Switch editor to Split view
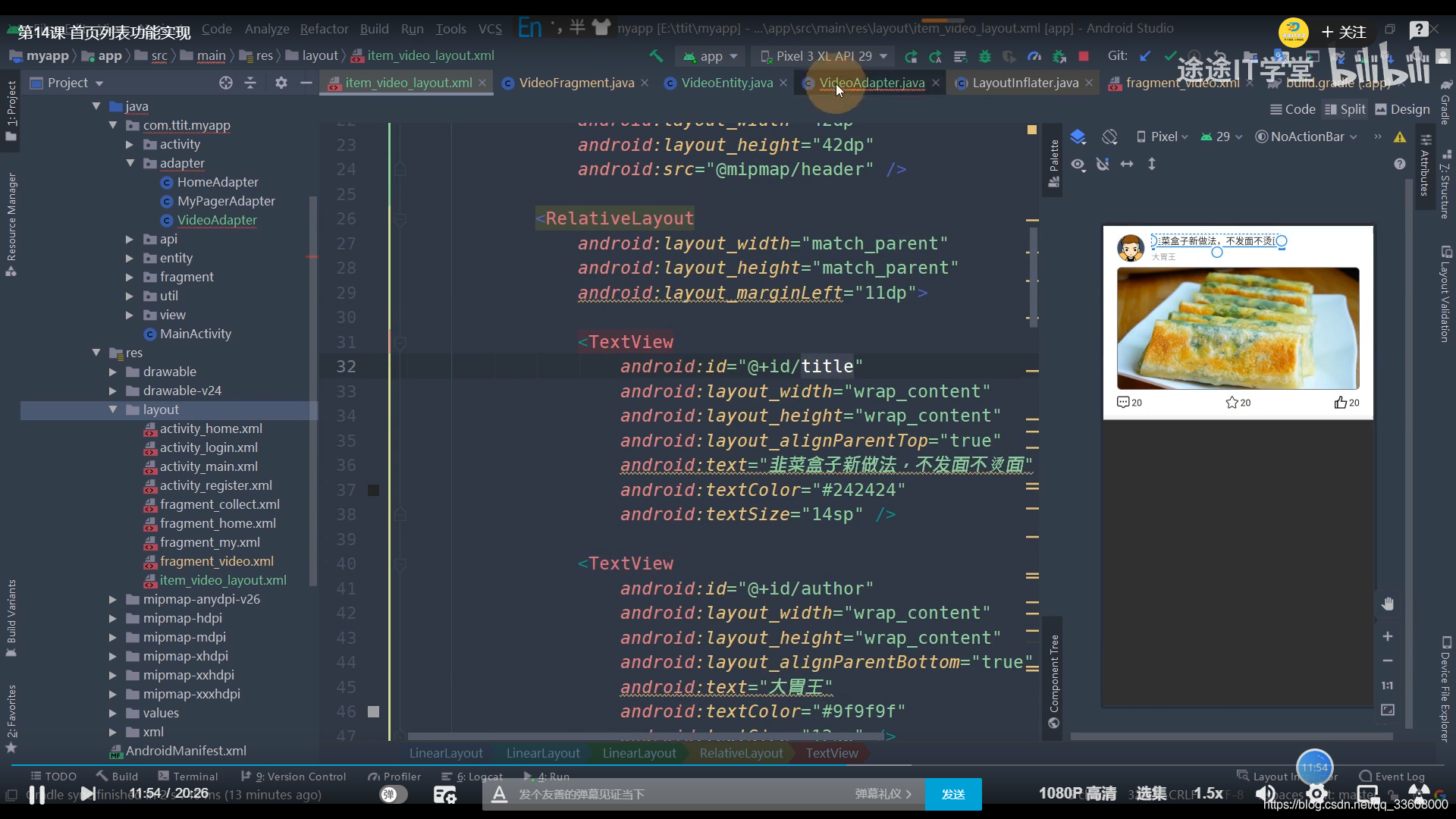 click(x=1345, y=109)
